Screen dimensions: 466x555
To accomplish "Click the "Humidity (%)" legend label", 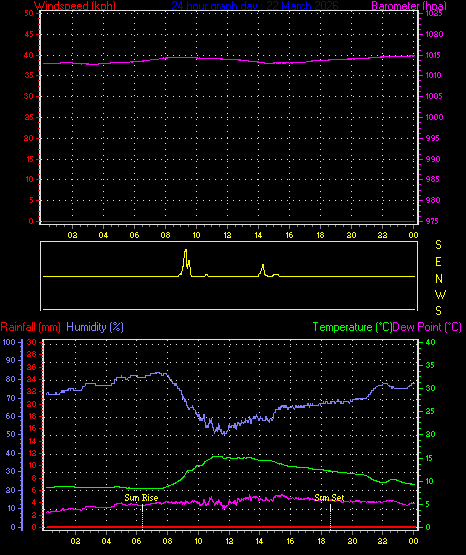I will click(x=95, y=327).
